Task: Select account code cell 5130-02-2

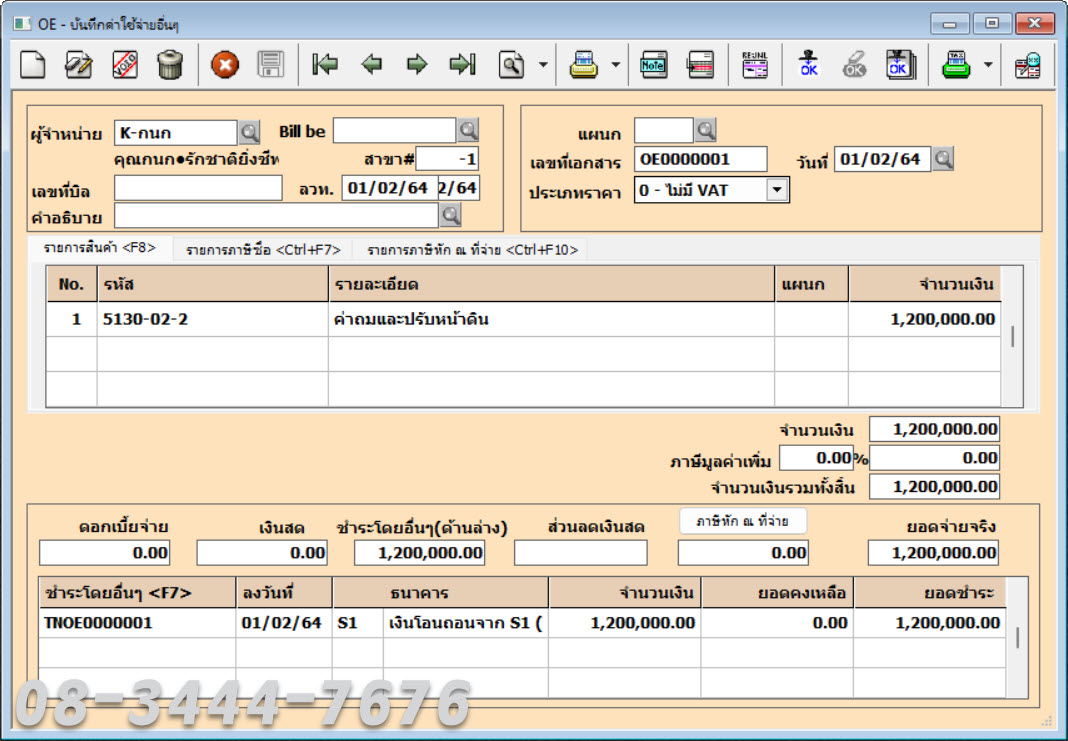Action: [213, 319]
